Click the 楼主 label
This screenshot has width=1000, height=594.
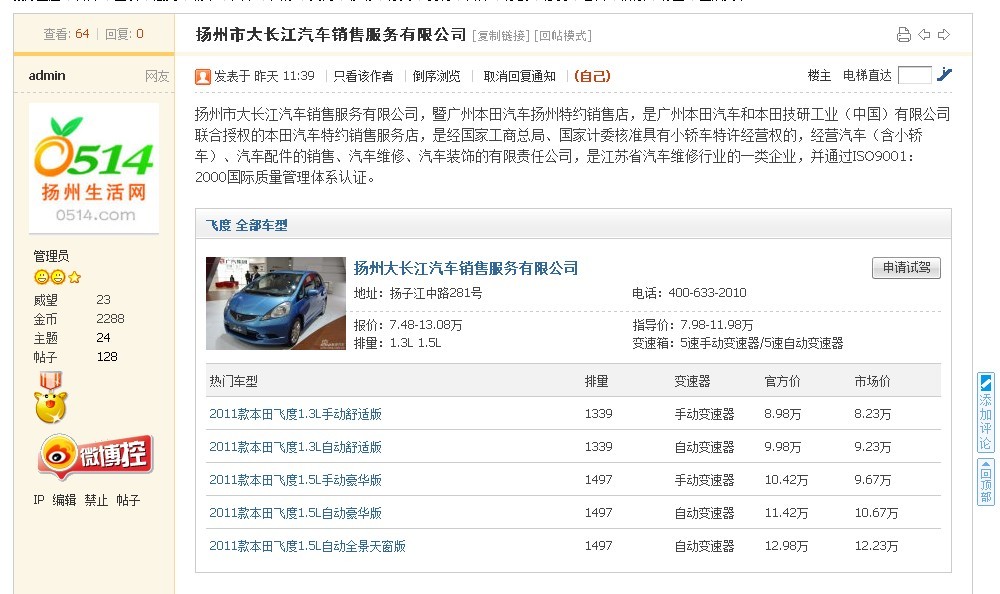[820, 76]
